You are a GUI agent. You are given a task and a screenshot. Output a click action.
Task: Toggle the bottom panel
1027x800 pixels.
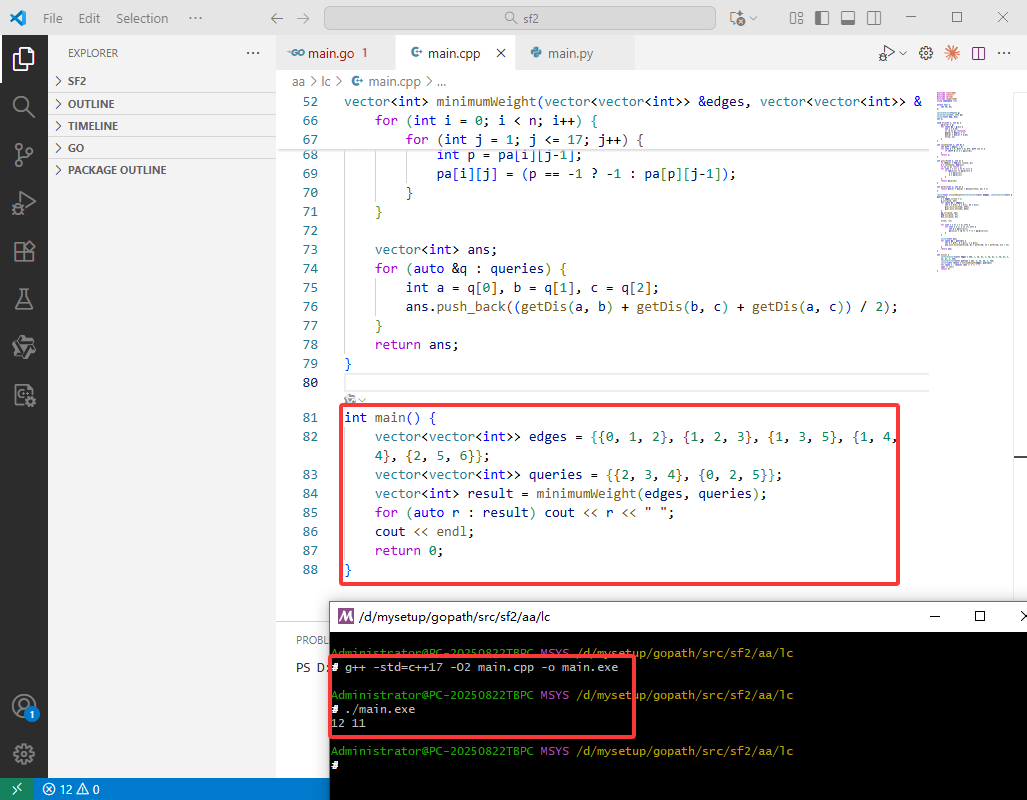tap(848, 18)
